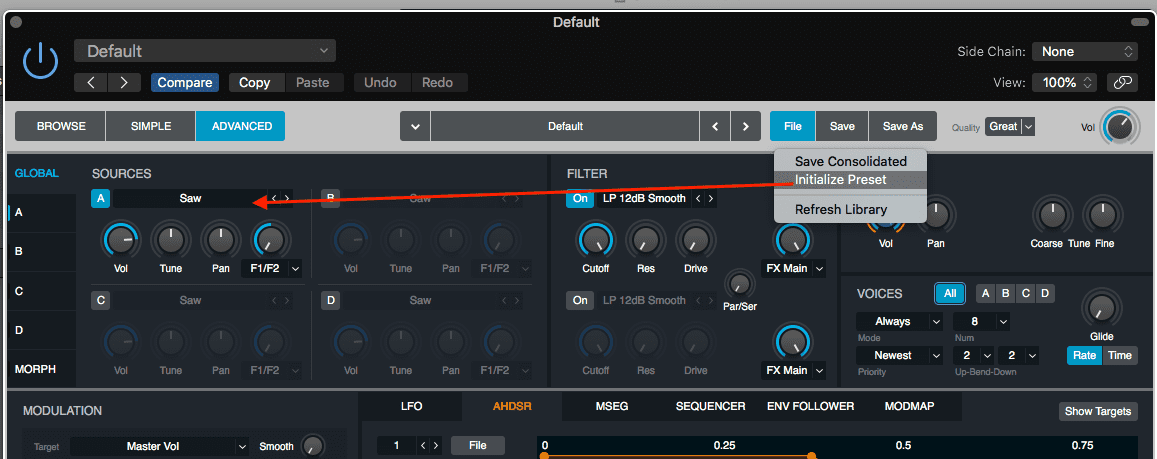The width and height of the screenshot is (1157, 459).
Task: Open the Side Chain dropdown
Action: click(1085, 51)
